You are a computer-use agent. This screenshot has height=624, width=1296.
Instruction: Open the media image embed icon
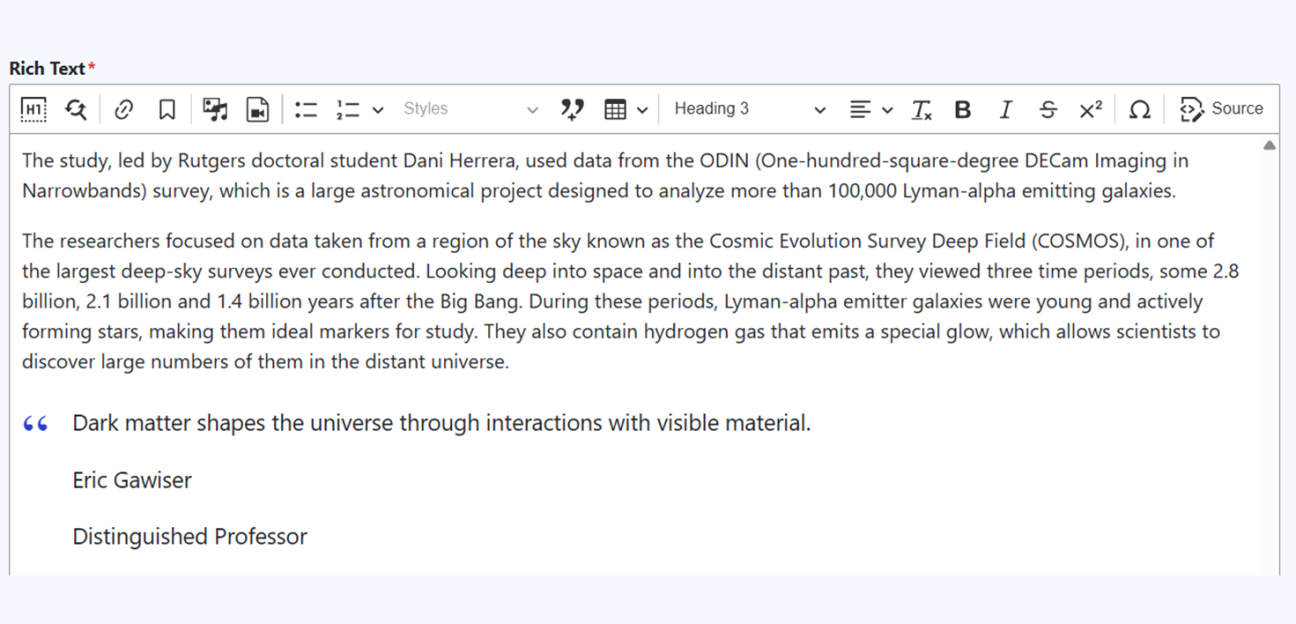pyautogui.click(x=215, y=110)
